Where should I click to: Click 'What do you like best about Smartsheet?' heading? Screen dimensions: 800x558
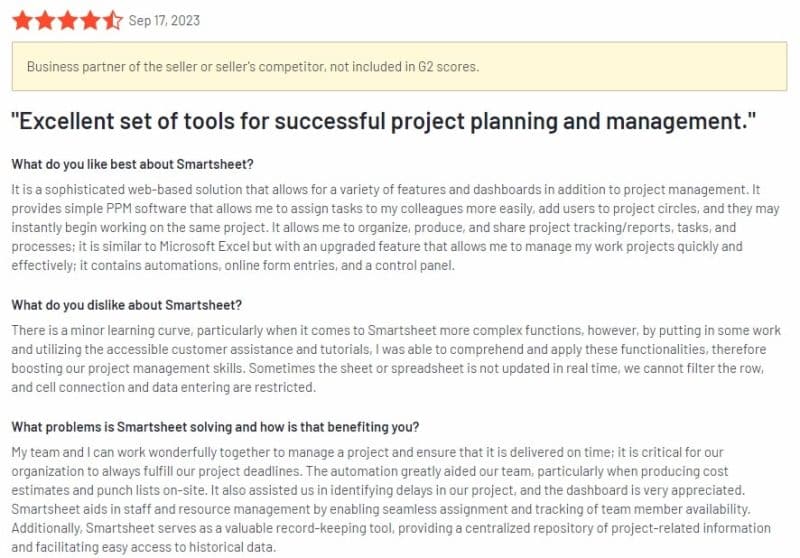click(x=133, y=164)
